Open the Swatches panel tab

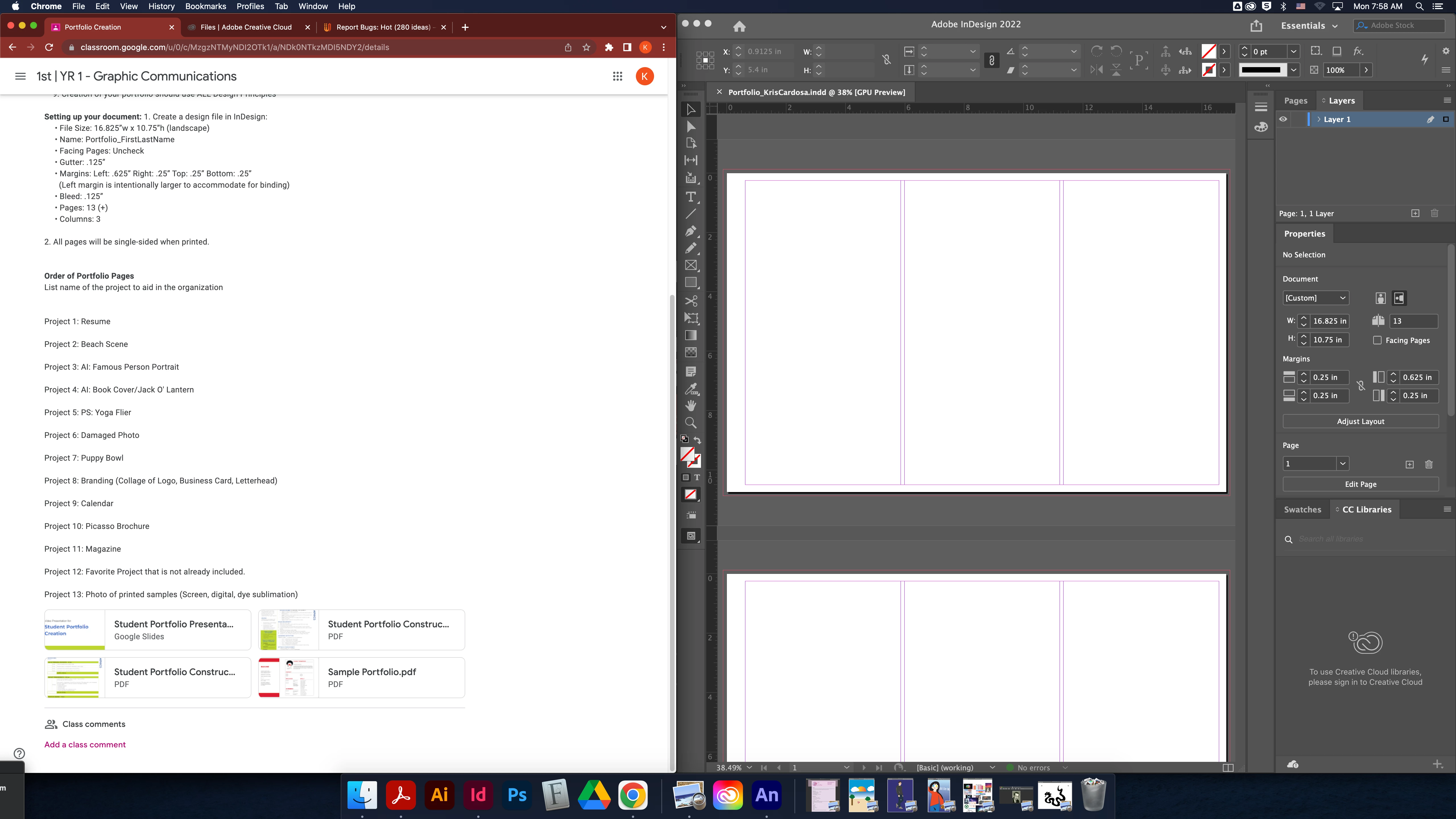(1302, 509)
